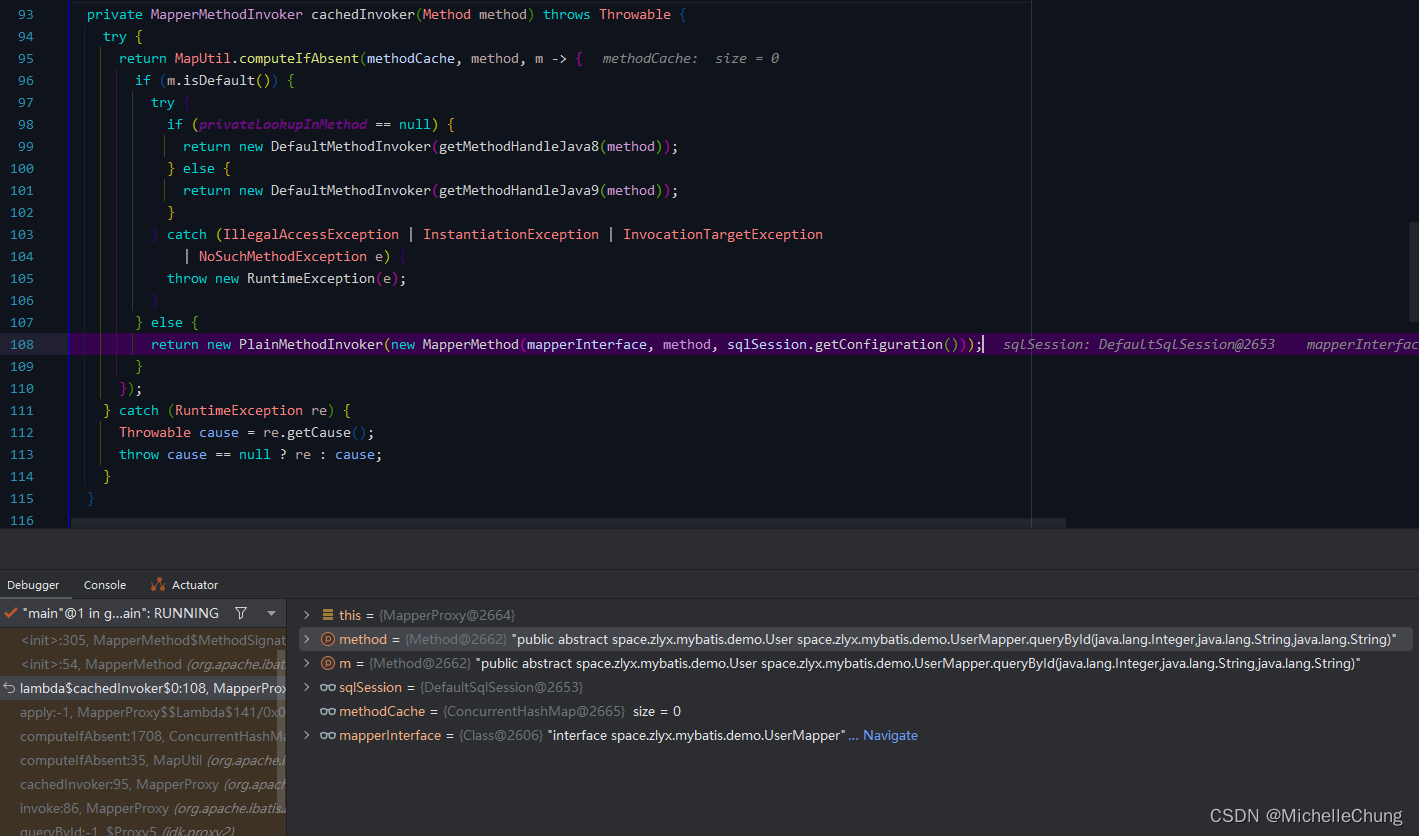This screenshot has height=836, width=1419.
Task: Click the glasses icon beside methodCache
Action: [x=327, y=711]
